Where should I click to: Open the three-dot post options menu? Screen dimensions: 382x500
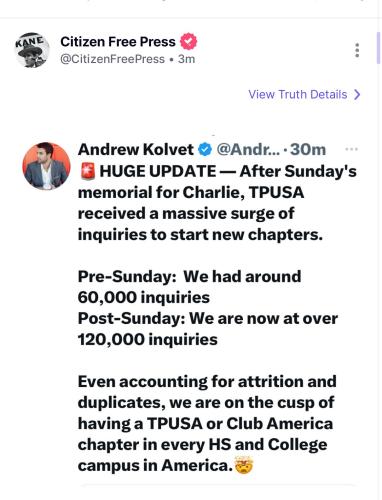pyautogui.click(x=357, y=50)
